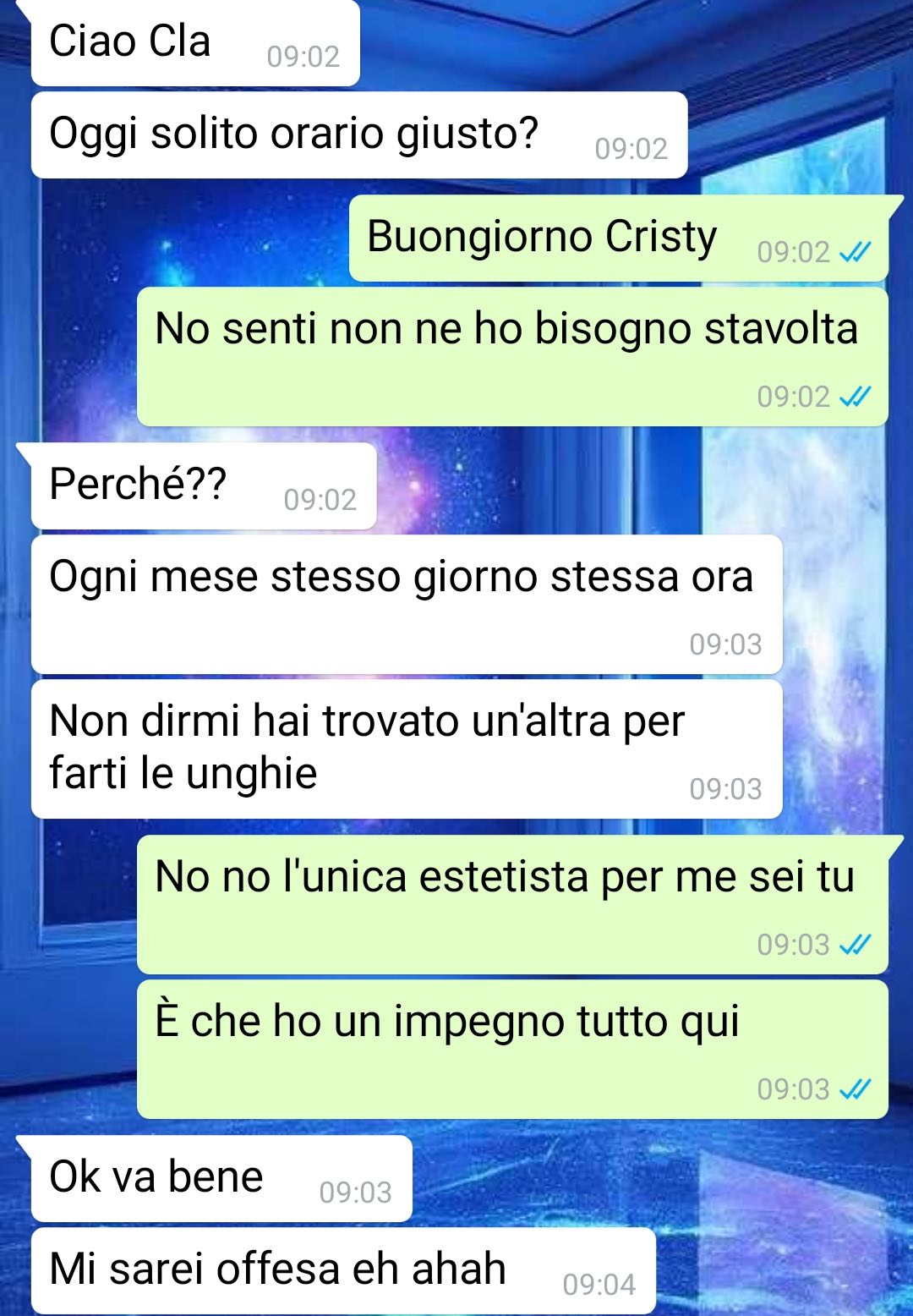Select the 'Buongiorno Cristy' sent message
The image size is (913, 1316).
(619, 238)
